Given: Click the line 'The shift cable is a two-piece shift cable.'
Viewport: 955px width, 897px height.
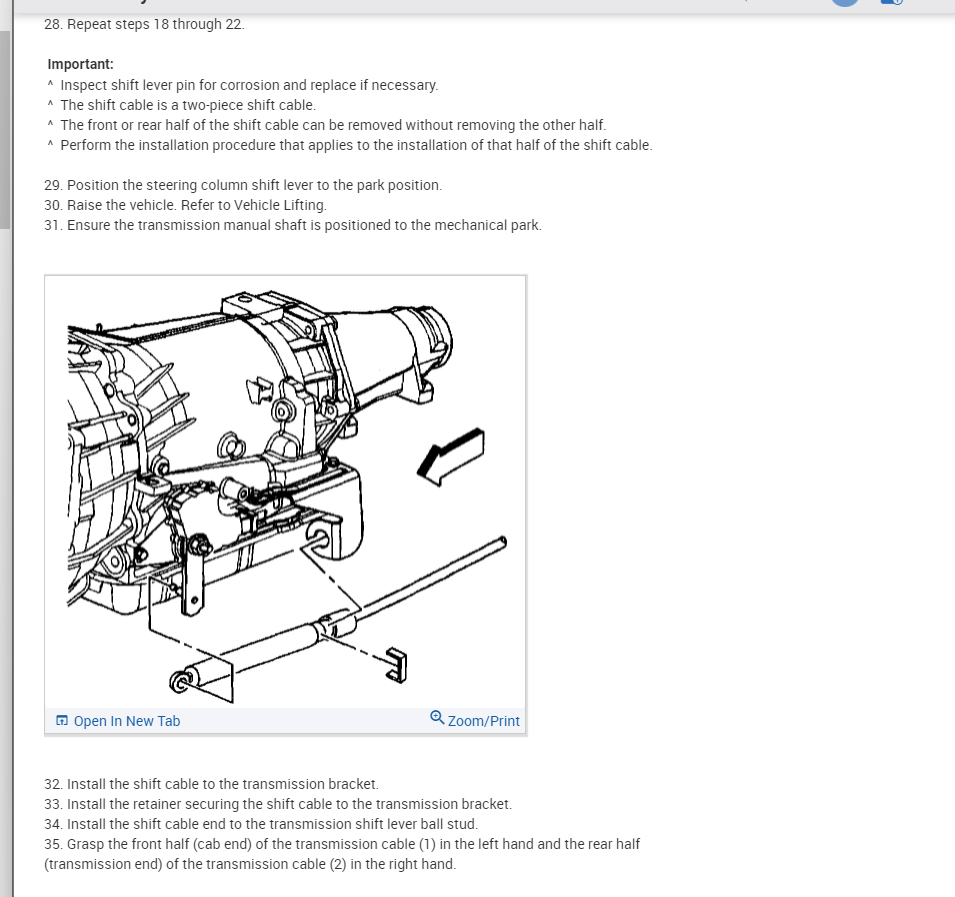Looking at the screenshot, I should [x=188, y=105].
